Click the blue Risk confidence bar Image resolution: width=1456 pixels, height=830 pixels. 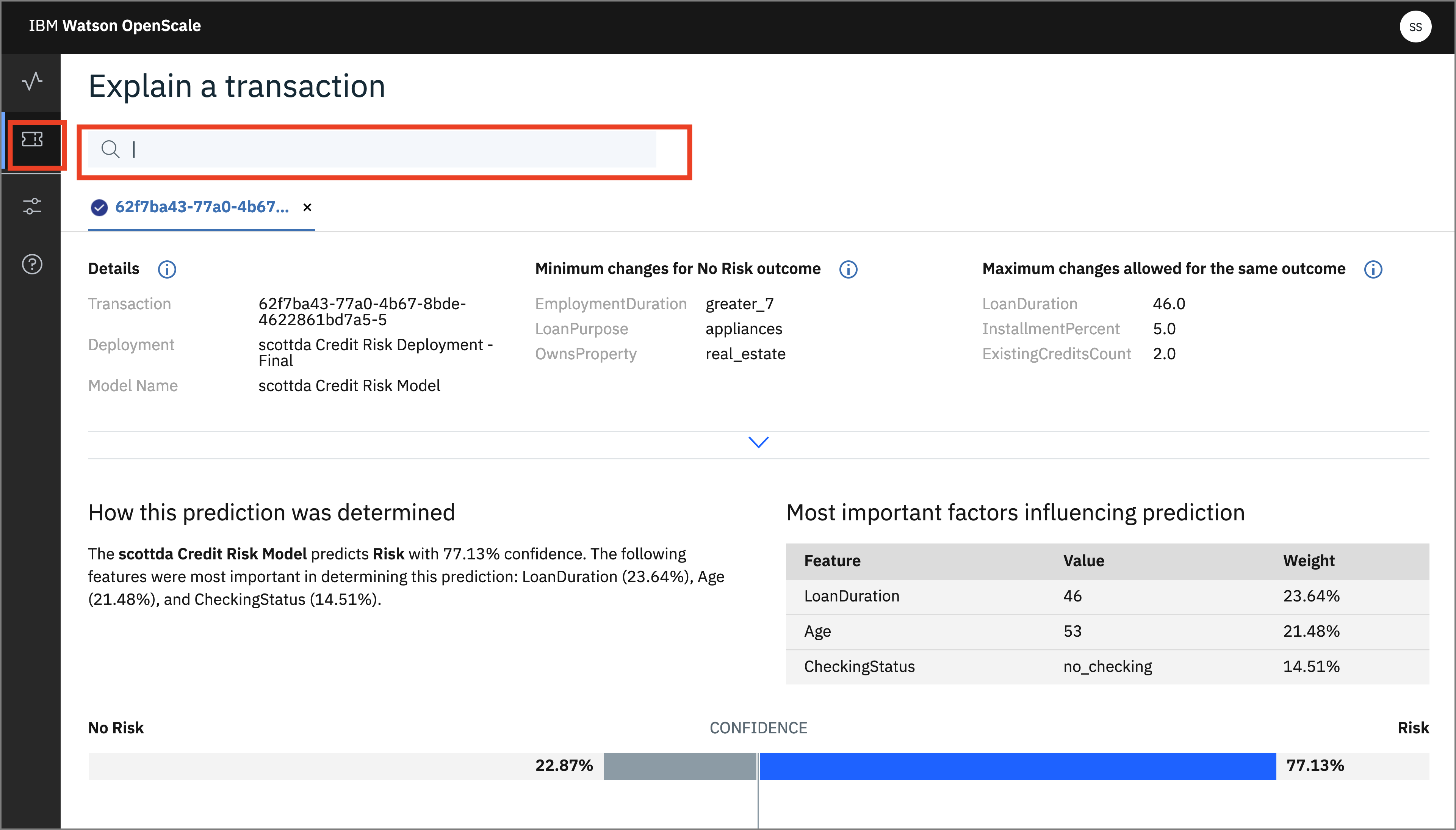tap(1017, 766)
